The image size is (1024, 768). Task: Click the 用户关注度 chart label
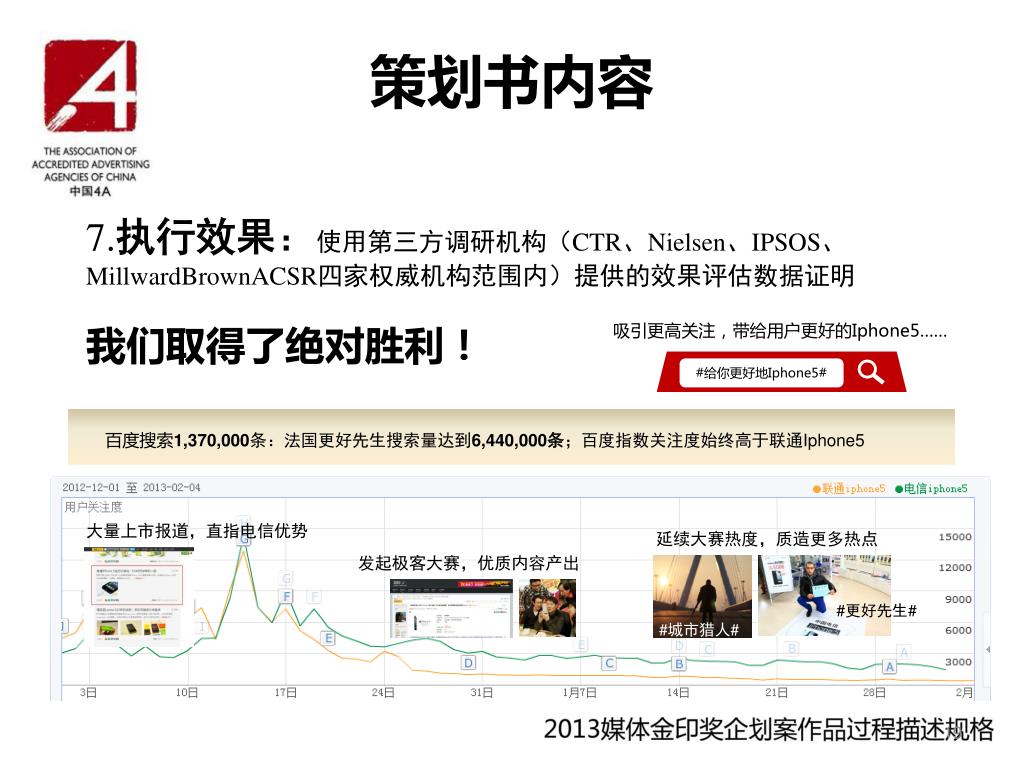pos(93,506)
